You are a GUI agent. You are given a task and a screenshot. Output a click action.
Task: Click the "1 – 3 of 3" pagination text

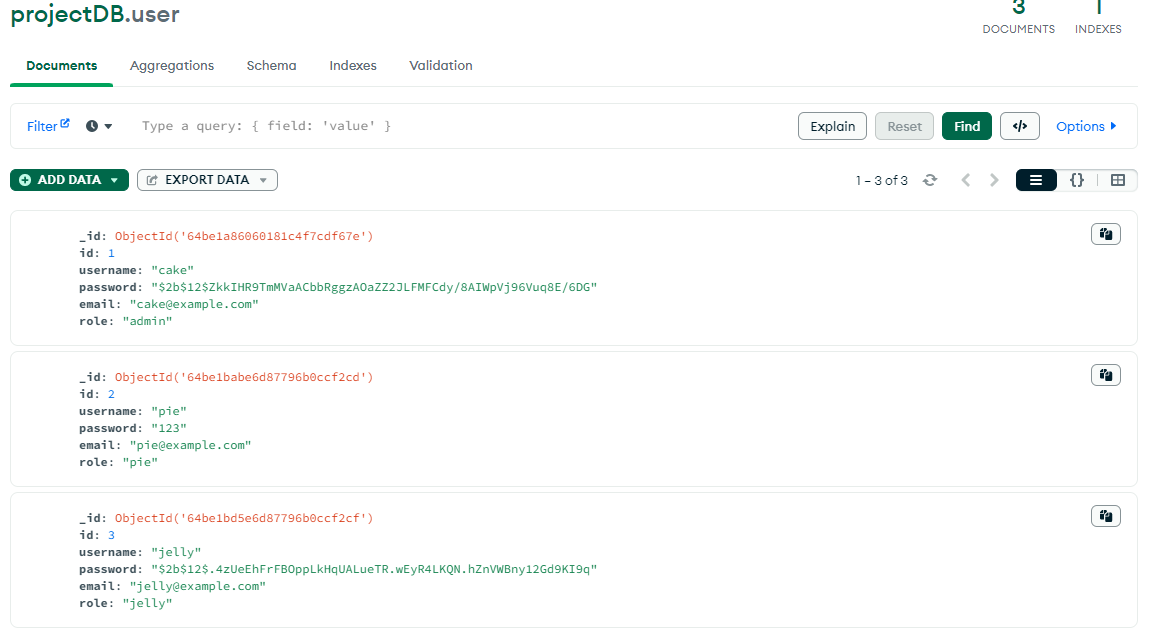882,180
